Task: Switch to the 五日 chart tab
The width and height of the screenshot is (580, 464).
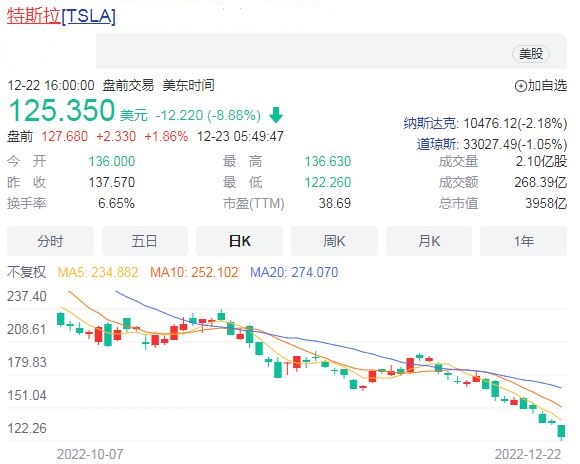Action: click(x=145, y=241)
